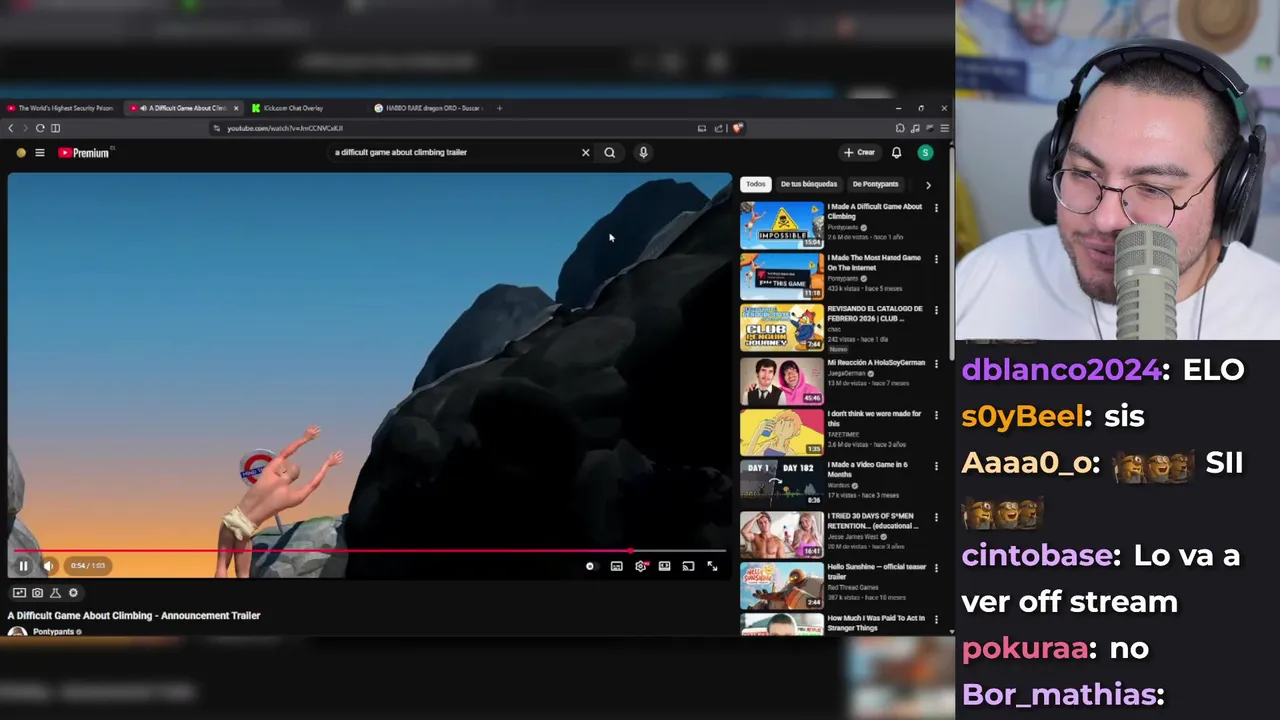1280x720 pixels.
Task: Open the YouTube hamburger guide menu
Action: [x=40, y=153]
